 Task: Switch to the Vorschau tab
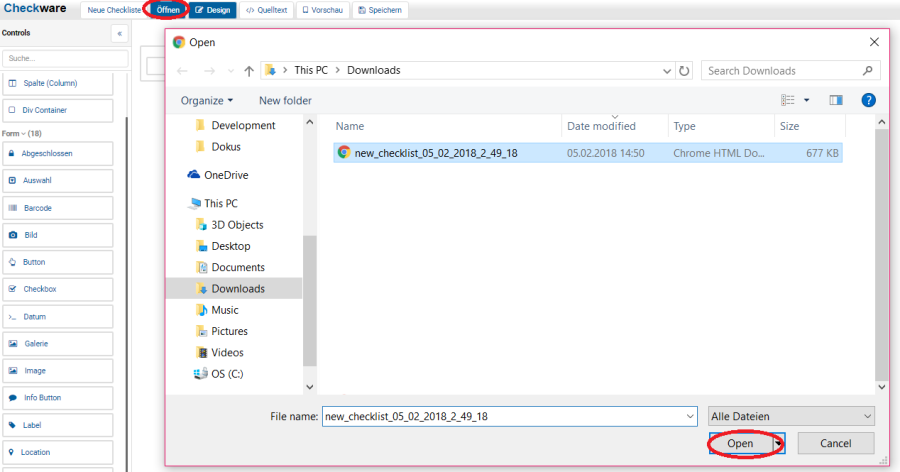click(x=323, y=10)
